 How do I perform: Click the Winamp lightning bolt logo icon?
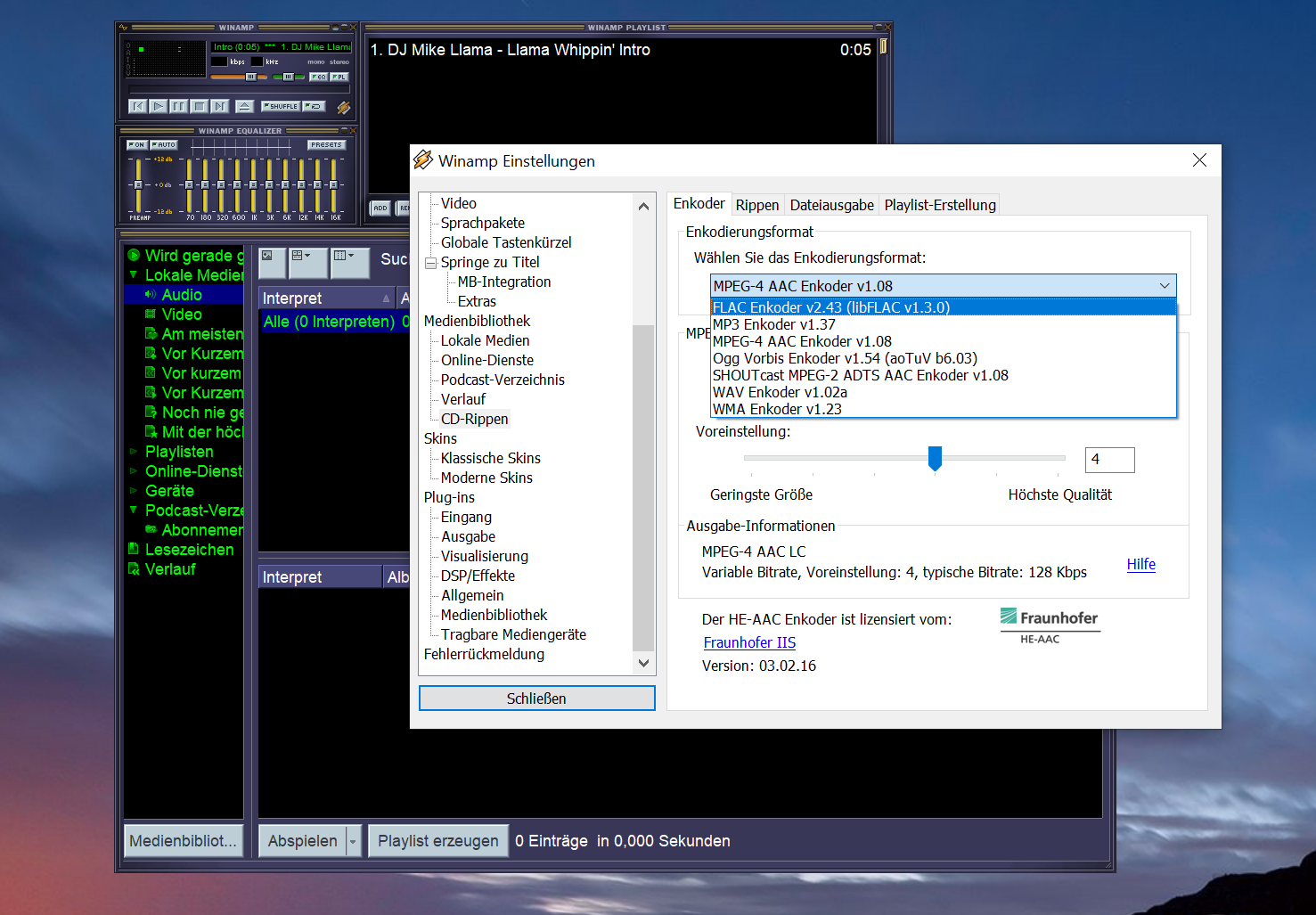tap(343, 107)
